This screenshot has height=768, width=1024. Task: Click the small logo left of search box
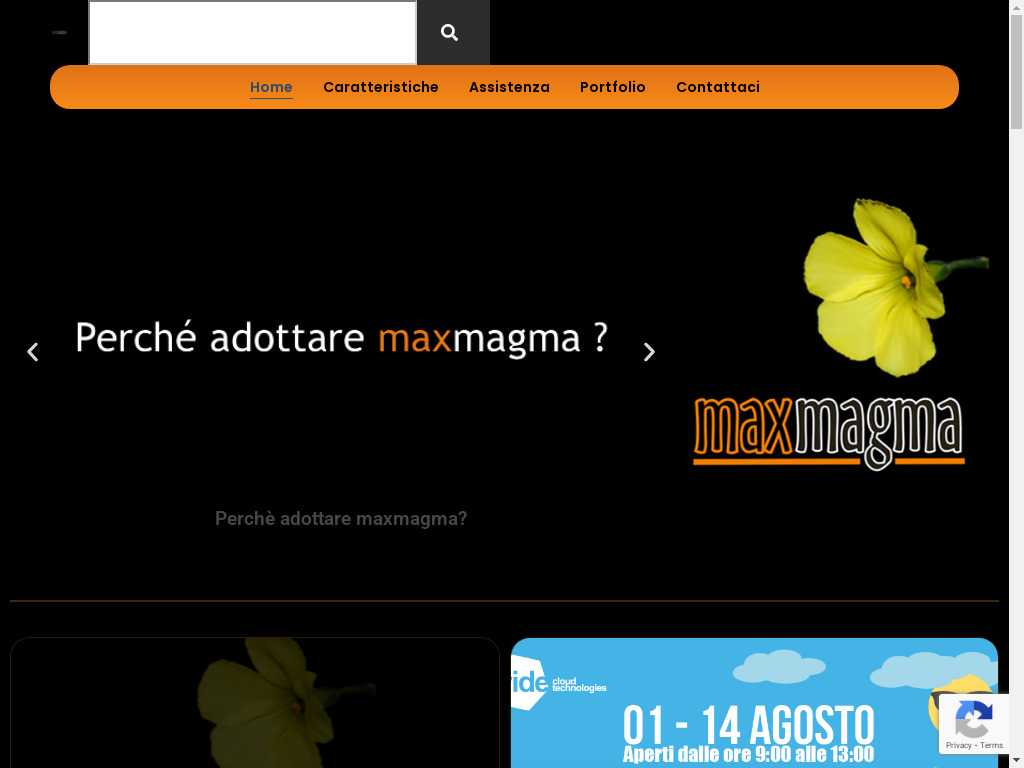pos(59,32)
